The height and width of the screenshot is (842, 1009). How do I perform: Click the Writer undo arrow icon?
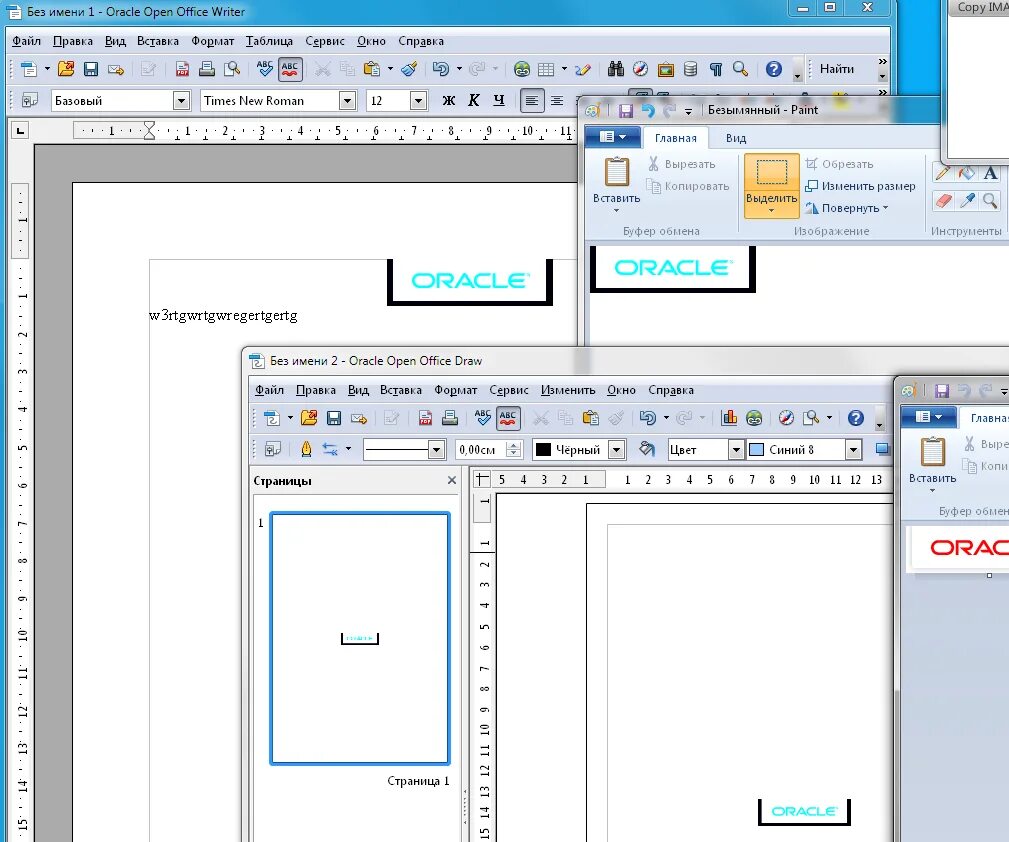tap(441, 69)
